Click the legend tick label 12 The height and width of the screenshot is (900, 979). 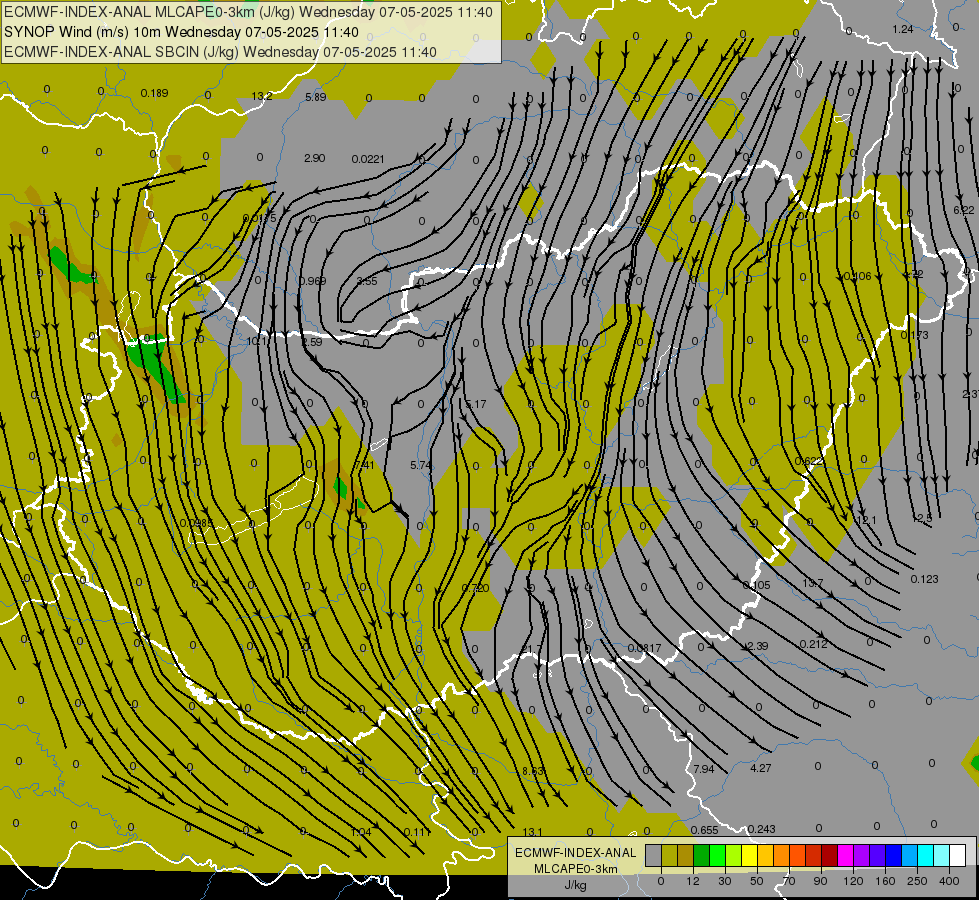click(692, 881)
